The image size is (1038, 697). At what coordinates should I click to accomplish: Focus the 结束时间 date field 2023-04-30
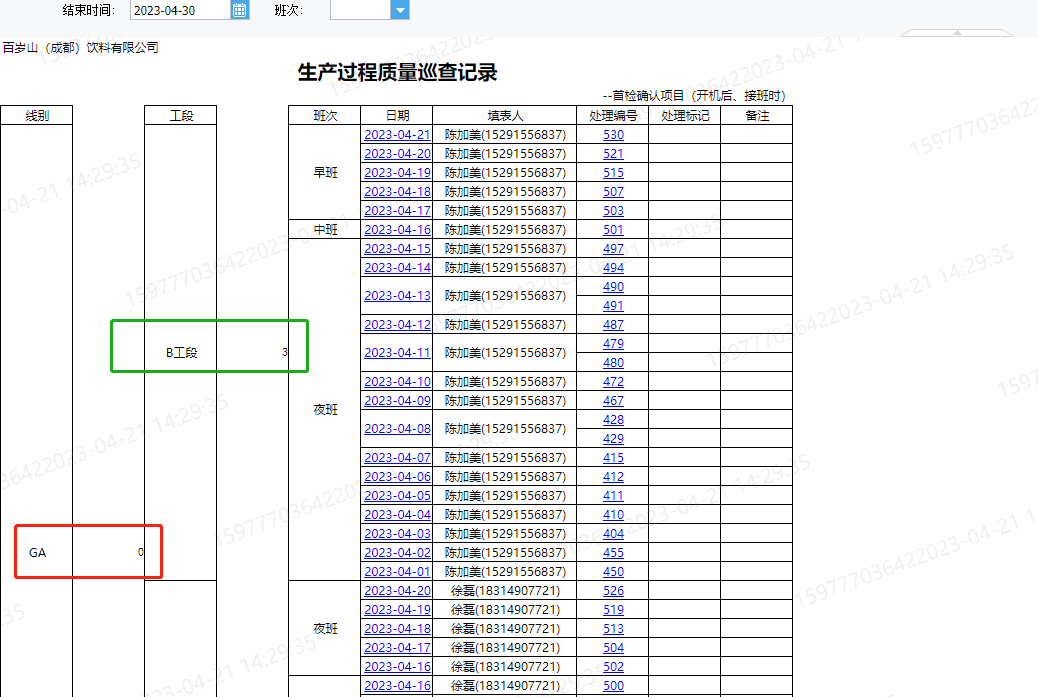coord(180,10)
